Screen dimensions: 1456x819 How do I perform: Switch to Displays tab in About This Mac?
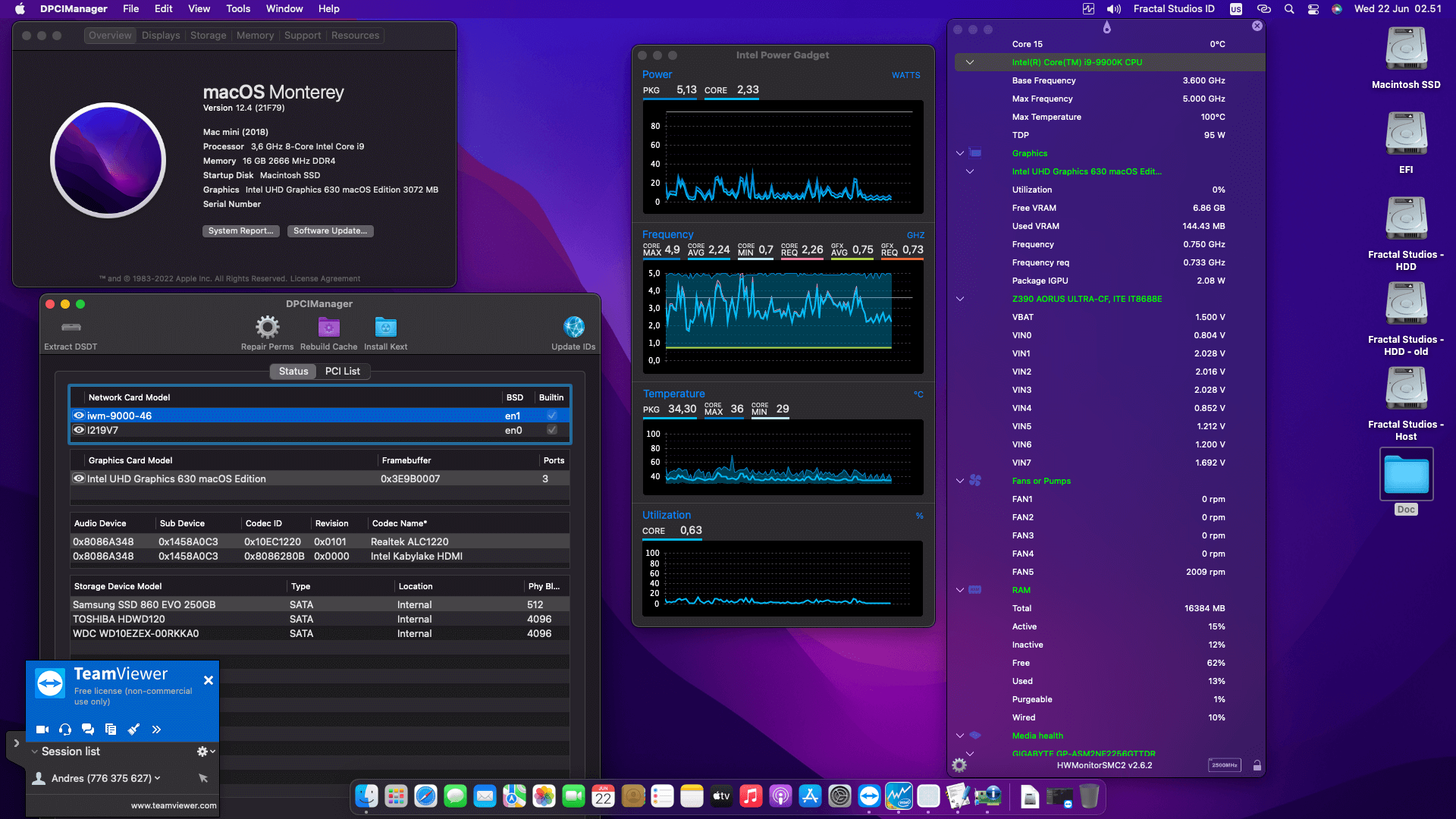click(x=161, y=36)
